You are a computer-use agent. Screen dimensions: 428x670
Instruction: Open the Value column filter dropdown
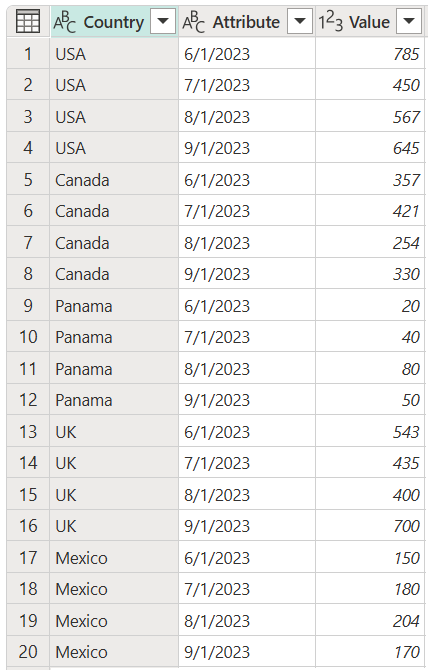[x=409, y=21]
